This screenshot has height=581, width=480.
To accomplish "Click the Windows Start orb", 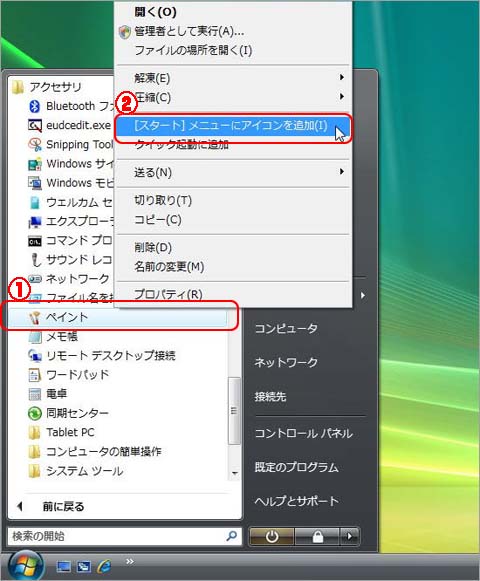I will [25, 566].
